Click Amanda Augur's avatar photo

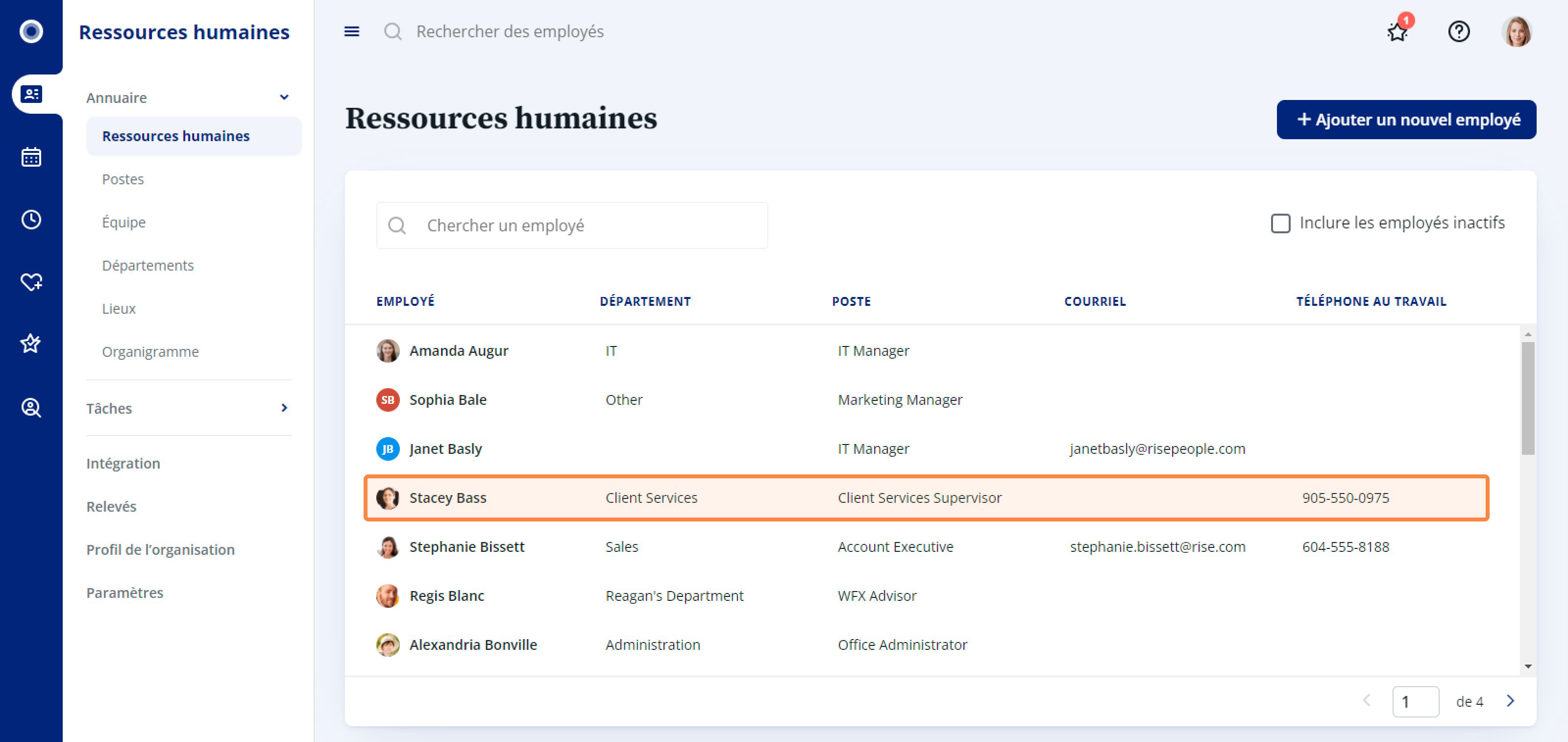point(388,351)
